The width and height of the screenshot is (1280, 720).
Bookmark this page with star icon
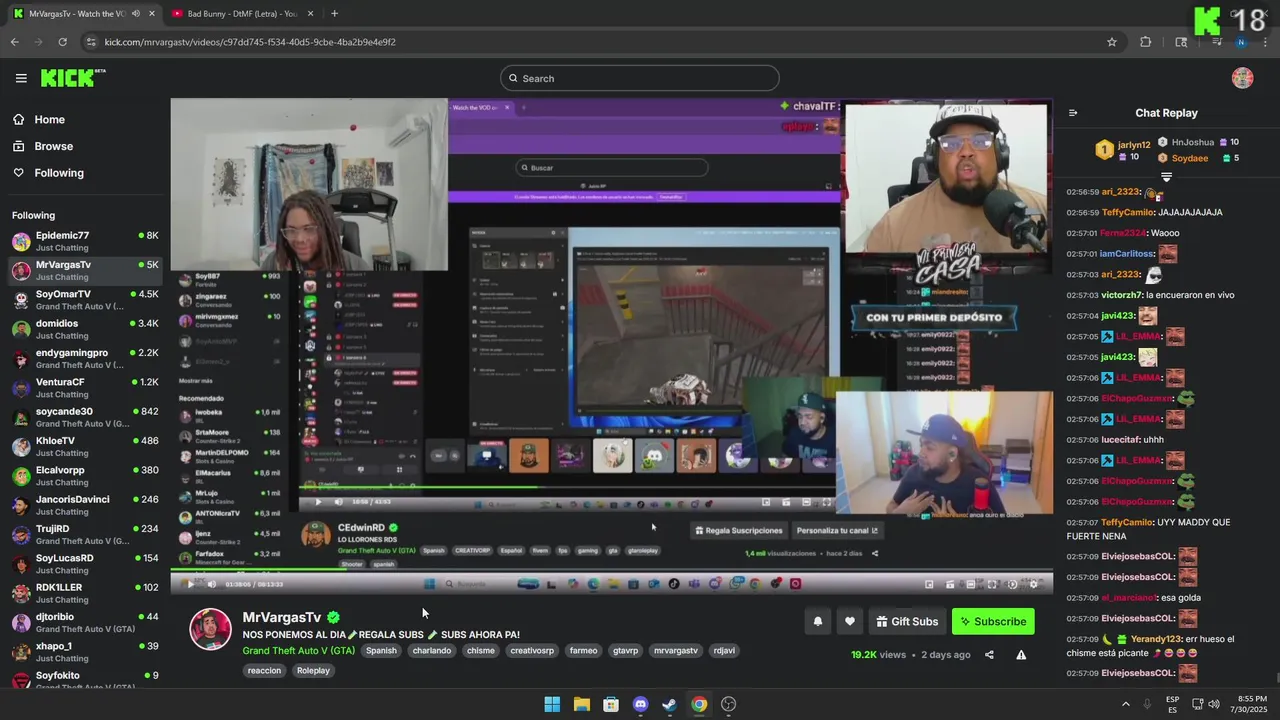point(1111,42)
